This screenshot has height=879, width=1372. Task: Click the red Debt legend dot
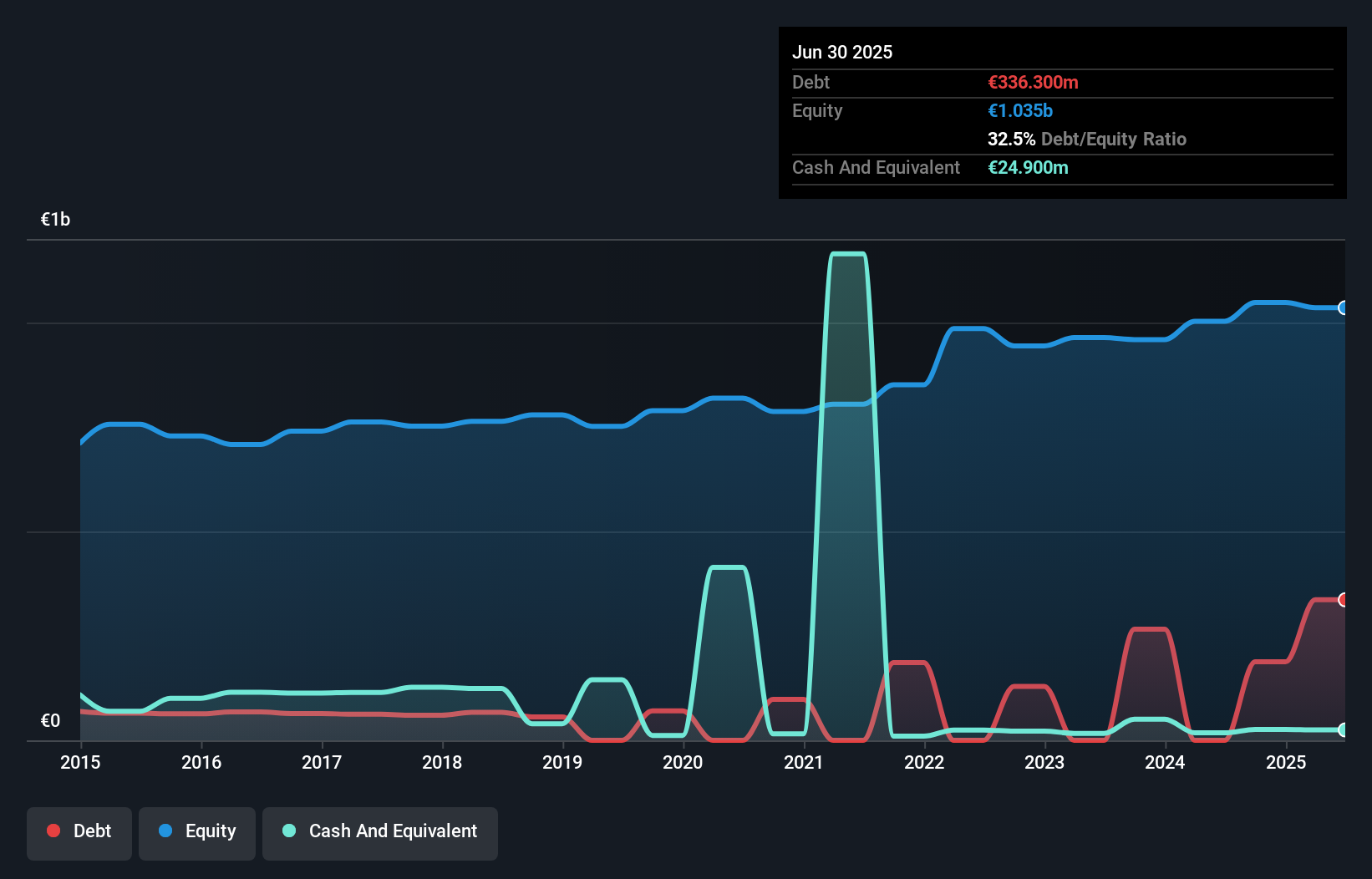(x=52, y=831)
